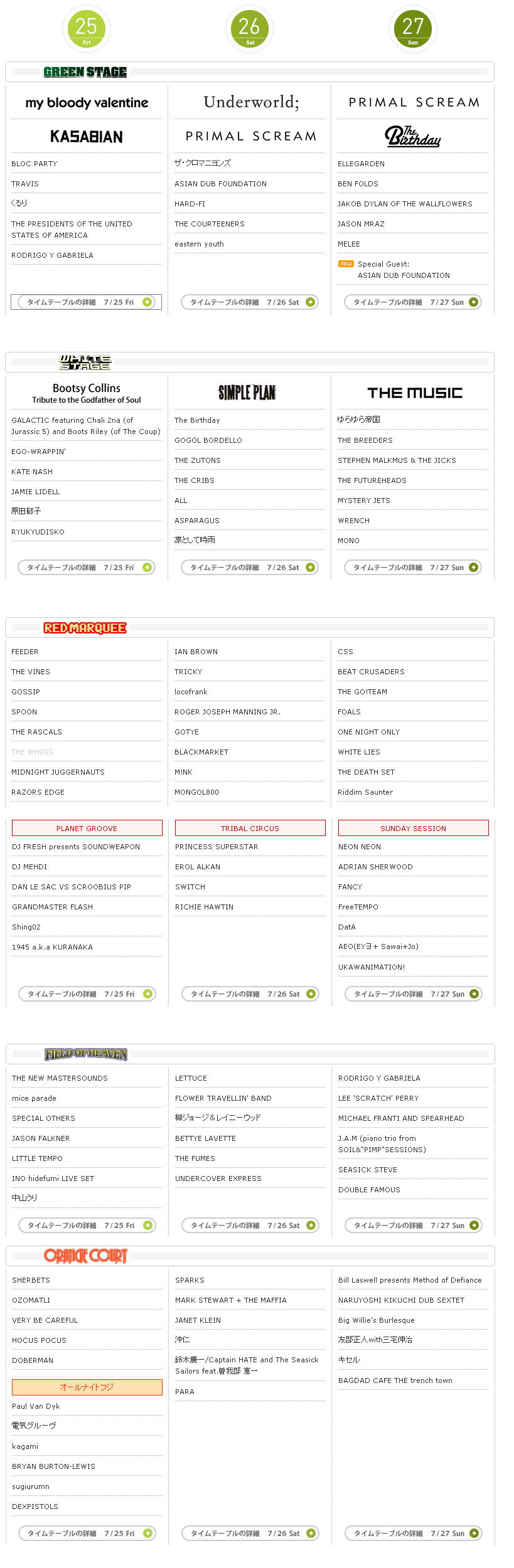Click BEAT CRUSADERS artist name
Viewport: 514px width, 1568px height.
(x=371, y=672)
